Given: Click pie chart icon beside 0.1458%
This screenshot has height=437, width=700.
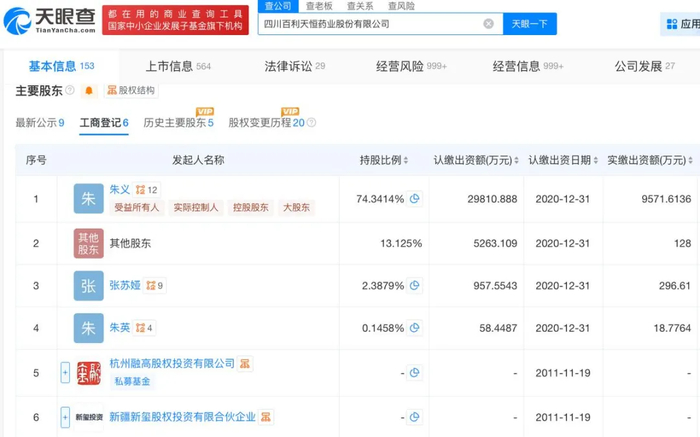Looking at the screenshot, I should tap(415, 327).
